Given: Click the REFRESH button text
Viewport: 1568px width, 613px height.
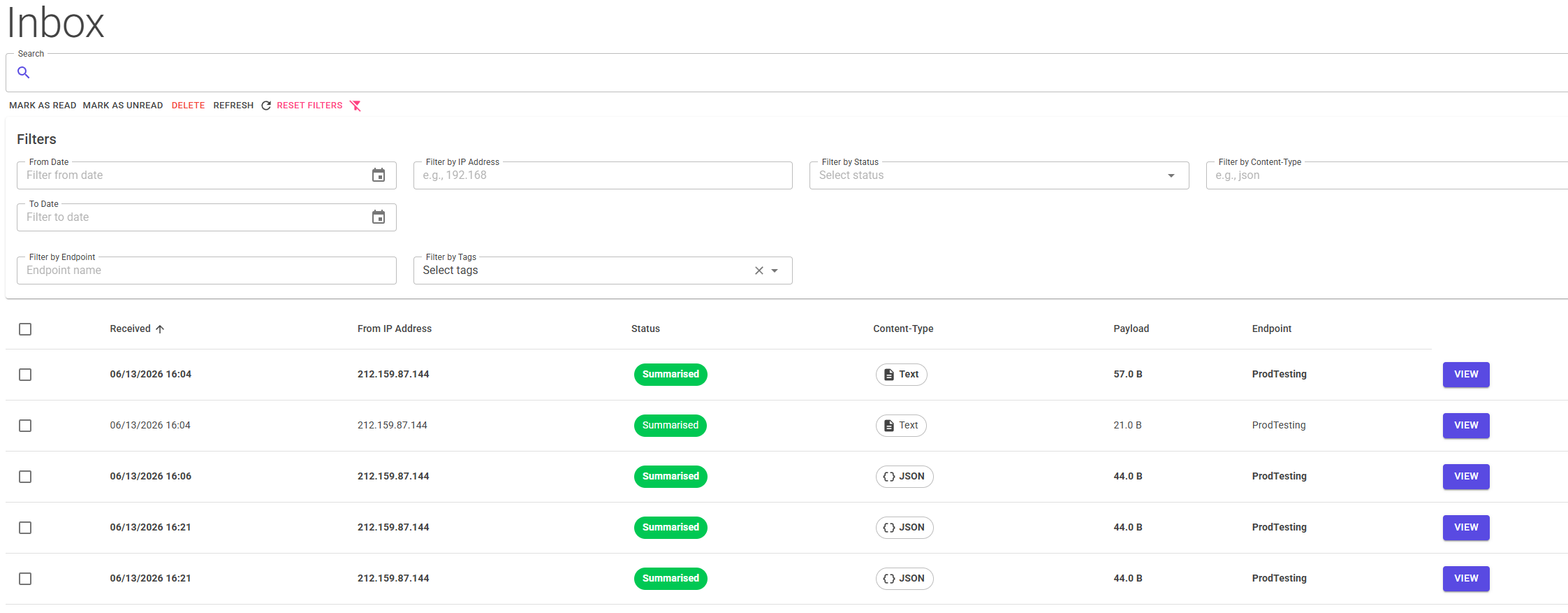Looking at the screenshot, I should (x=233, y=106).
